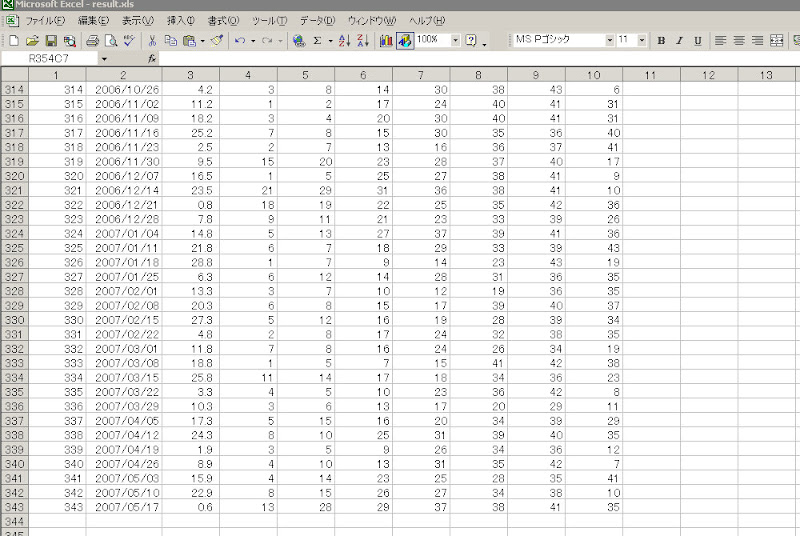
Task: Toggle underline formatting
Action: (x=698, y=41)
